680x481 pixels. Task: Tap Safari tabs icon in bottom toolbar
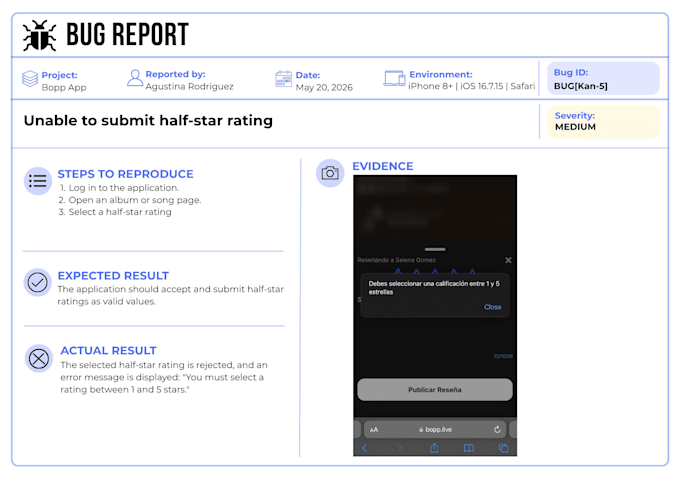[503, 448]
